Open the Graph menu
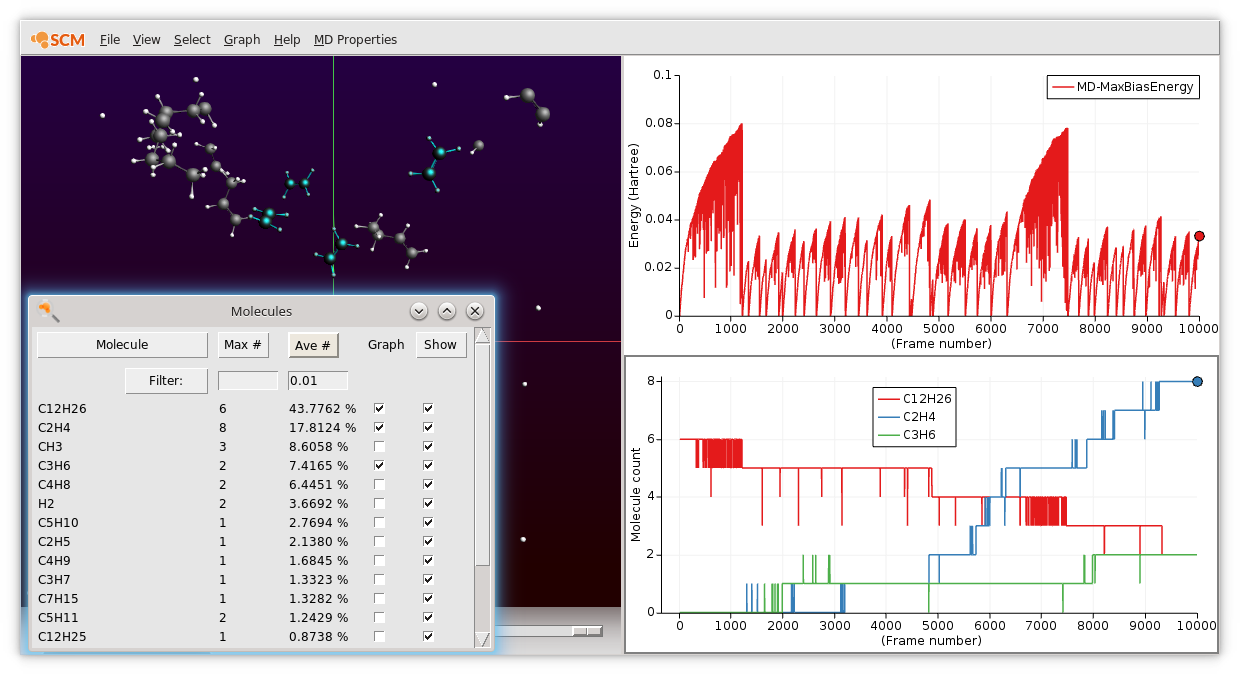This screenshot has width=1240, height=675. pyautogui.click(x=242, y=40)
